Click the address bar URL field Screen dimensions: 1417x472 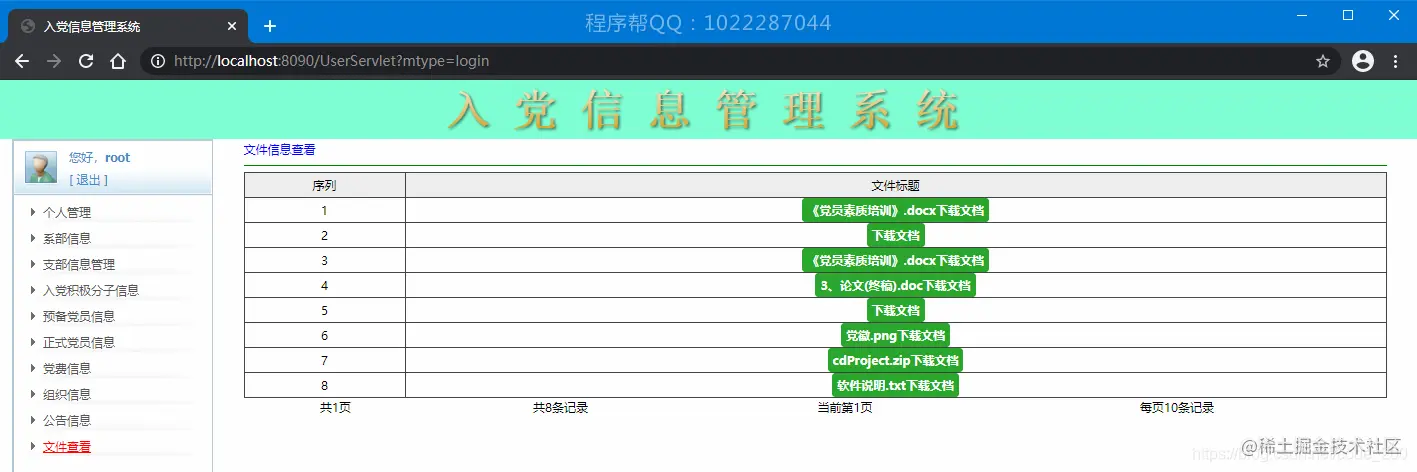coord(740,61)
